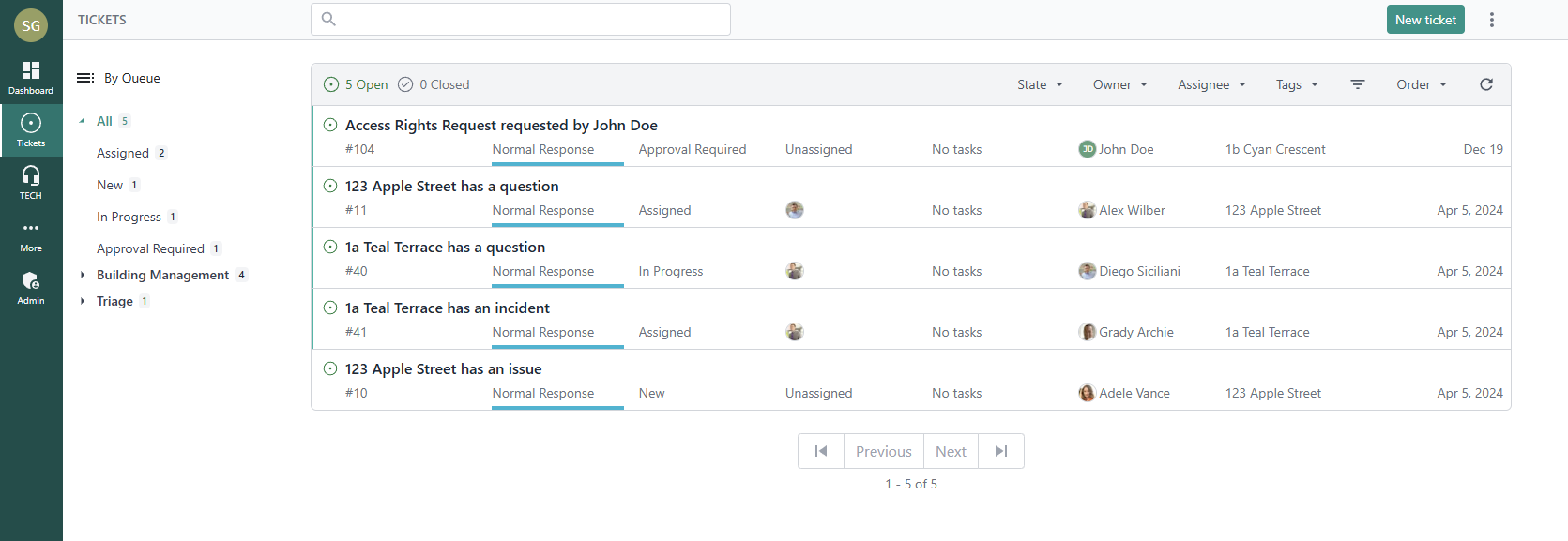Refresh the ticket list

click(1486, 84)
